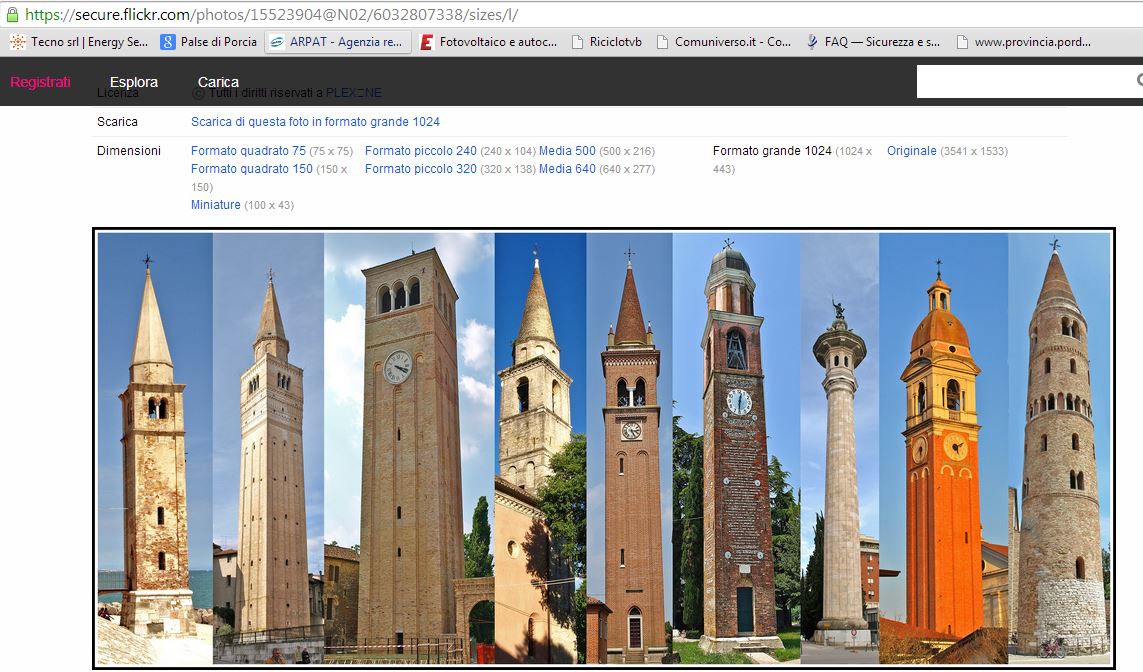Click the bell towers collage photo
The height and width of the screenshot is (672, 1143).
604,448
